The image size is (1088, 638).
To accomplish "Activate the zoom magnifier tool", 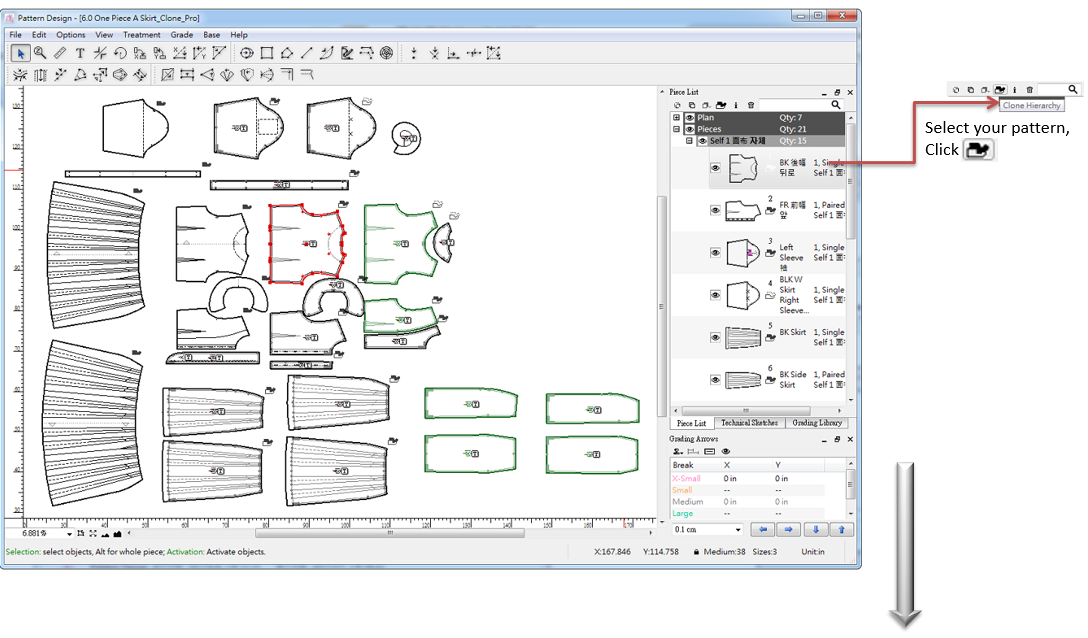I will (40, 53).
